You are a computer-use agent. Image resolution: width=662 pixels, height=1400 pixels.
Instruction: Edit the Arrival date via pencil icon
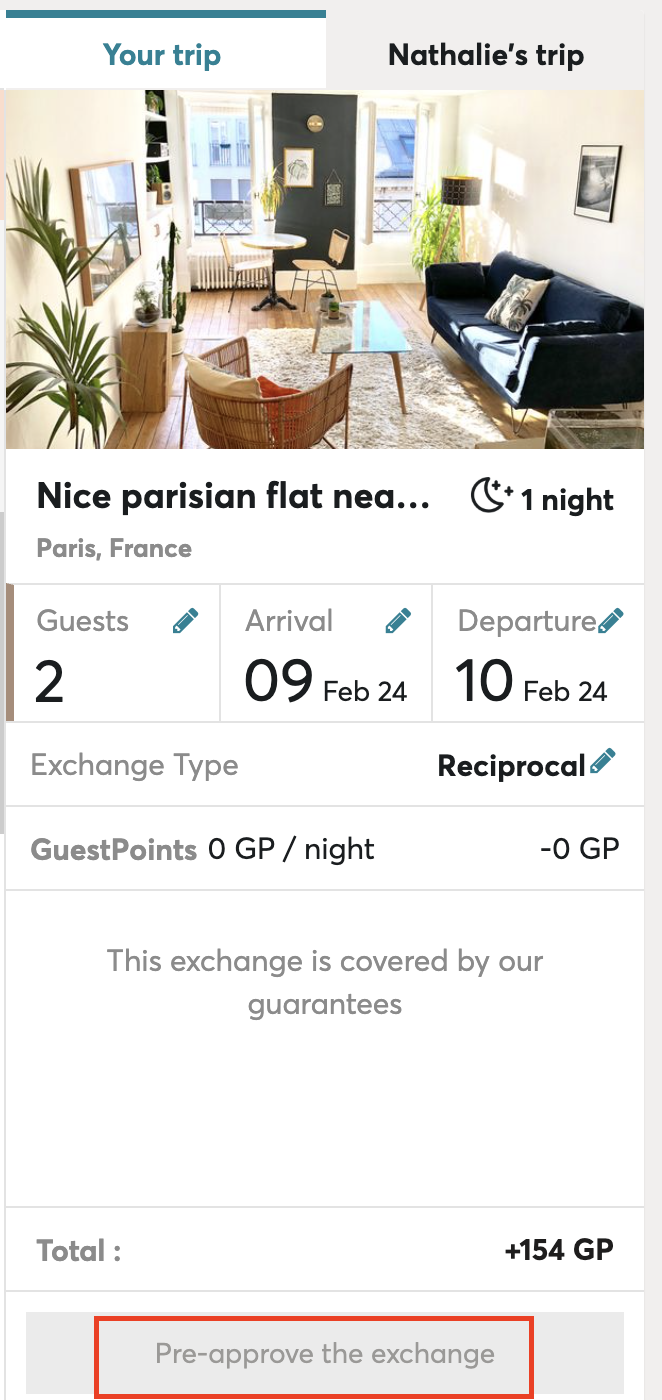[x=398, y=622]
